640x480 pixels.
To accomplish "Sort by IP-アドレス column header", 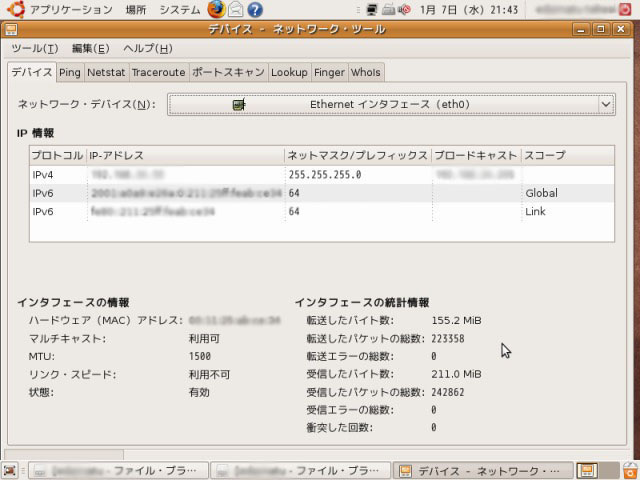I will pyautogui.click(x=185, y=156).
